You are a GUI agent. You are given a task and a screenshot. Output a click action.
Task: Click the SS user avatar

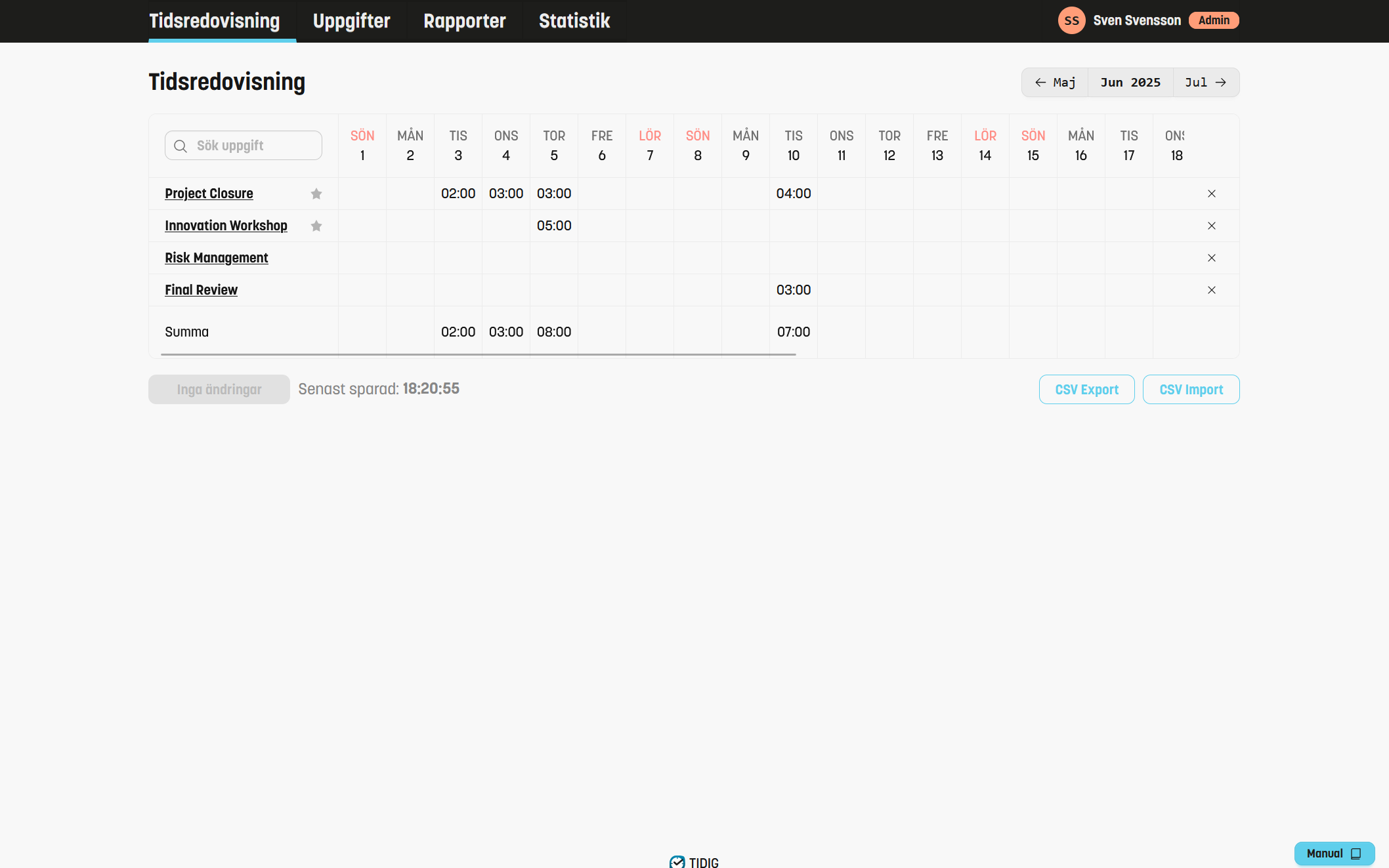coord(1071,20)
